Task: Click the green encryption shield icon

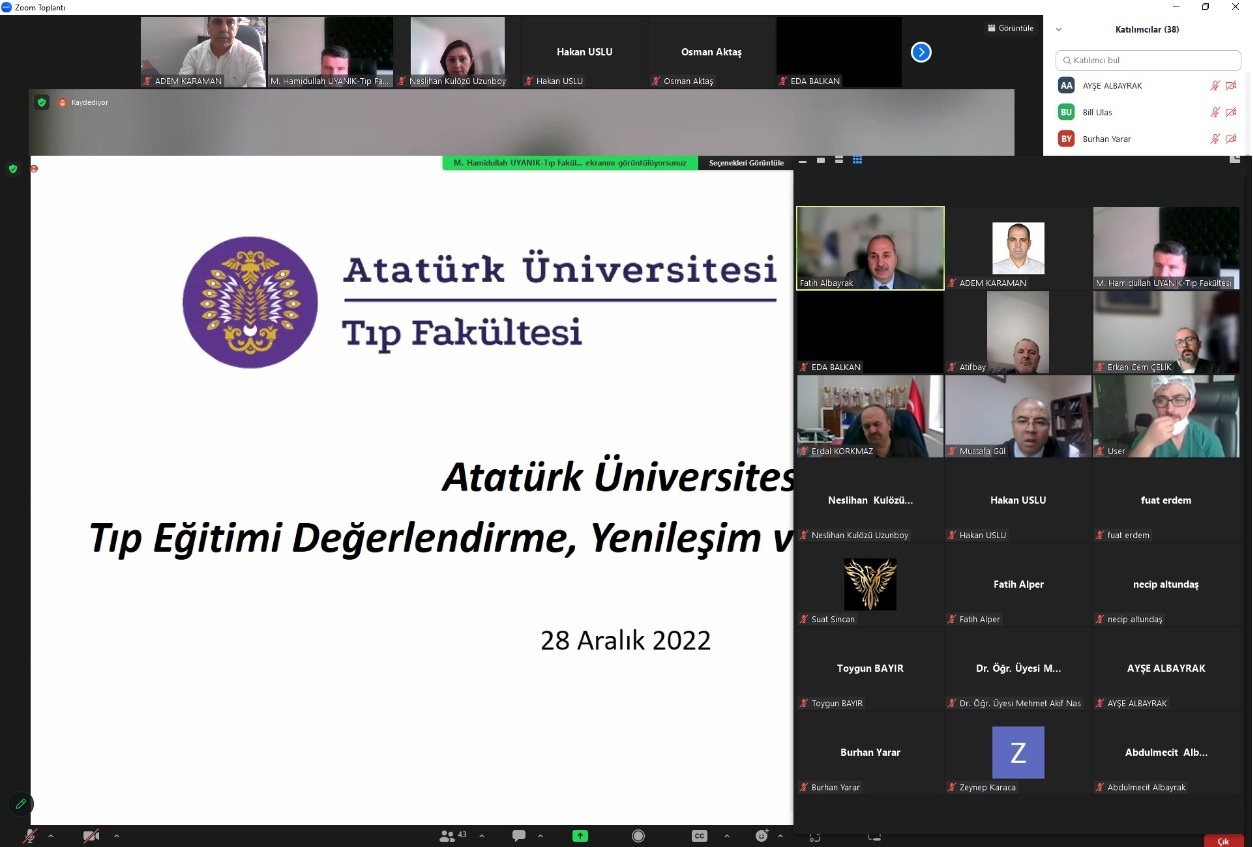Action: [x=41, y=102]
